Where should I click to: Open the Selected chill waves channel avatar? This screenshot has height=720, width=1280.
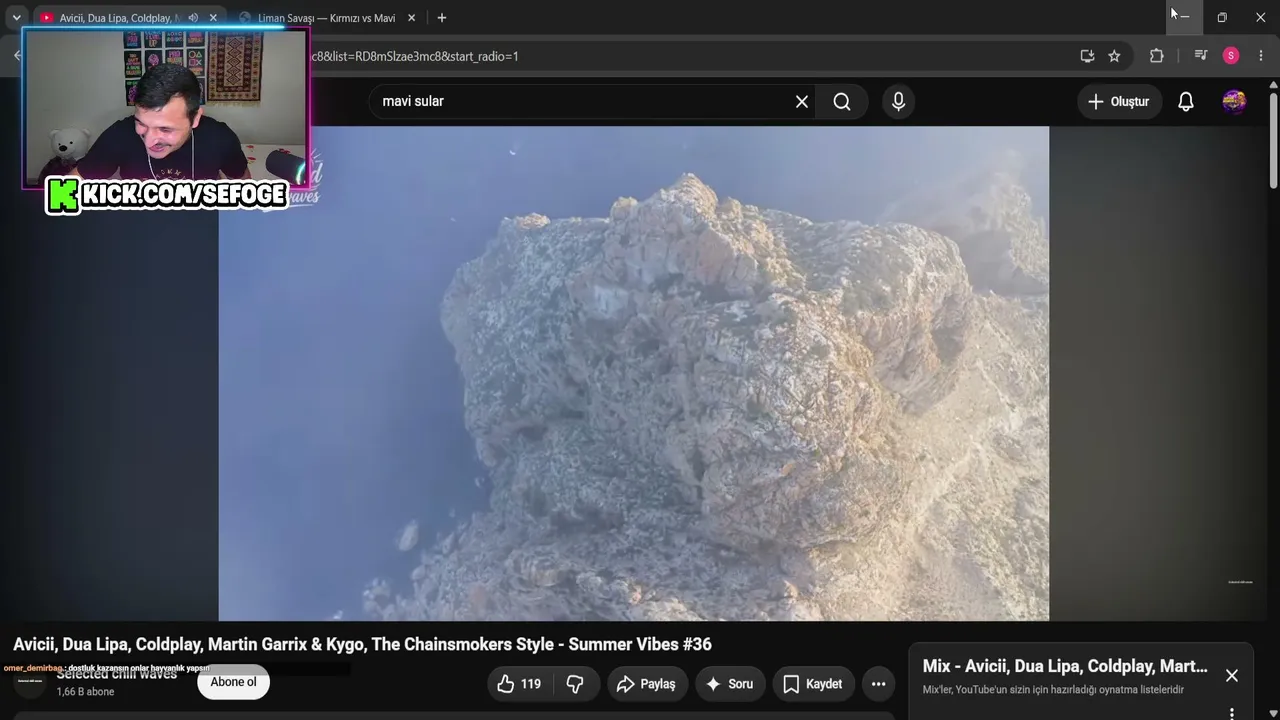click(x=29, y=682)
